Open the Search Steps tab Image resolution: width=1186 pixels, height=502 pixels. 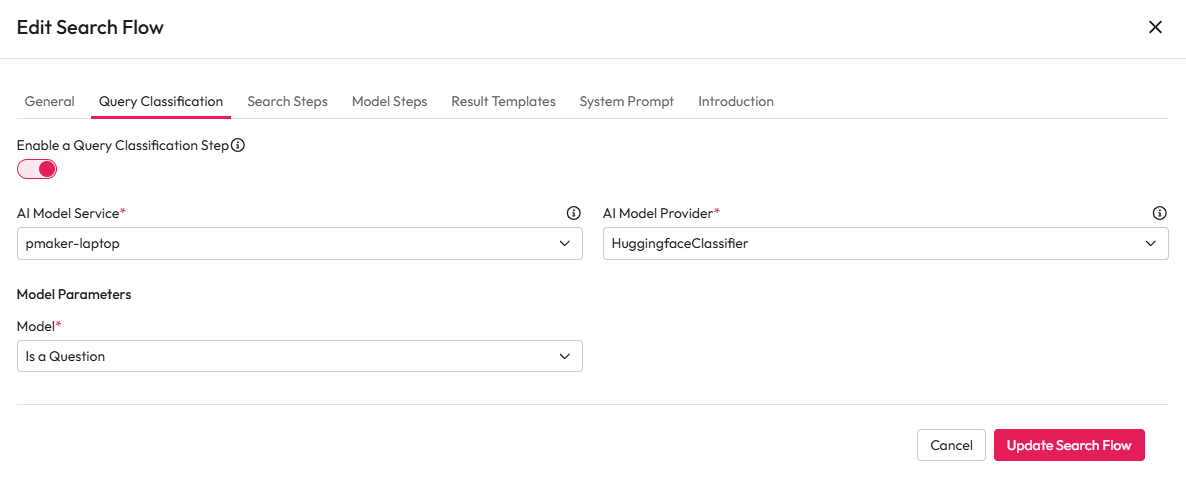click(x=287, y=101)
